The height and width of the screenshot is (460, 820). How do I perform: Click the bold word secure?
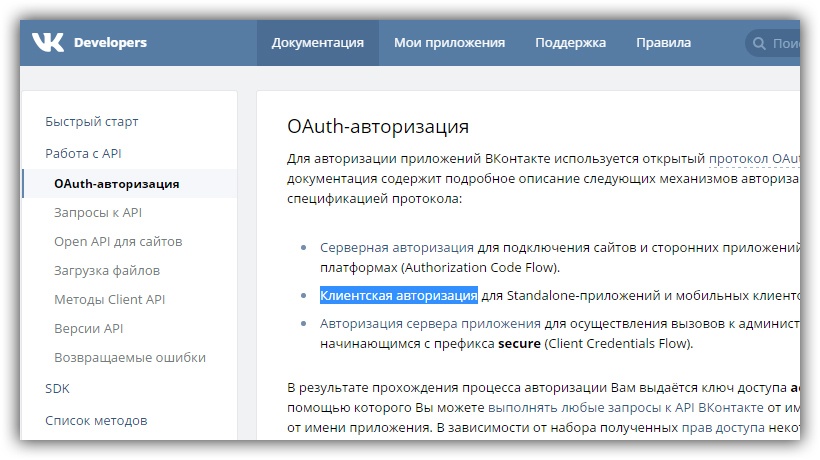(519, 343)
